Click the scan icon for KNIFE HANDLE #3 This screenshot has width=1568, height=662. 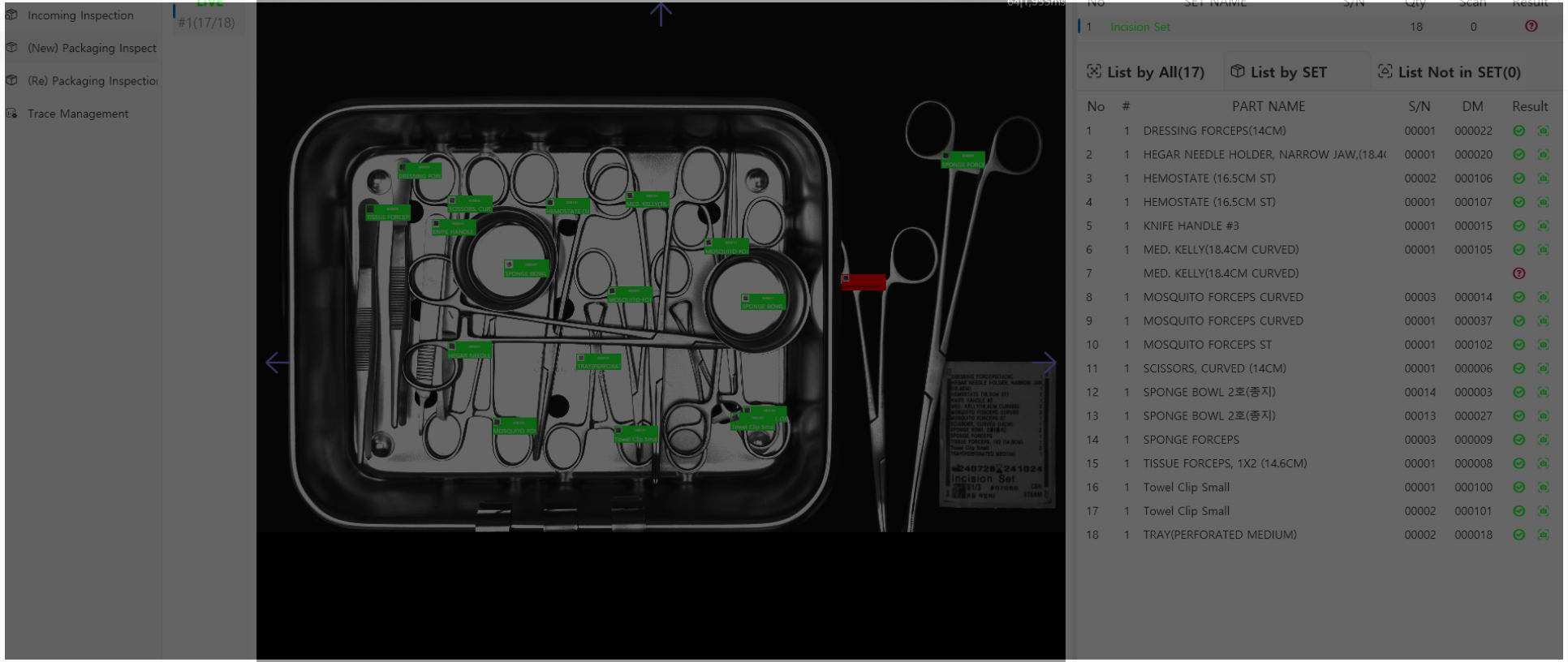pos(1543,226)
